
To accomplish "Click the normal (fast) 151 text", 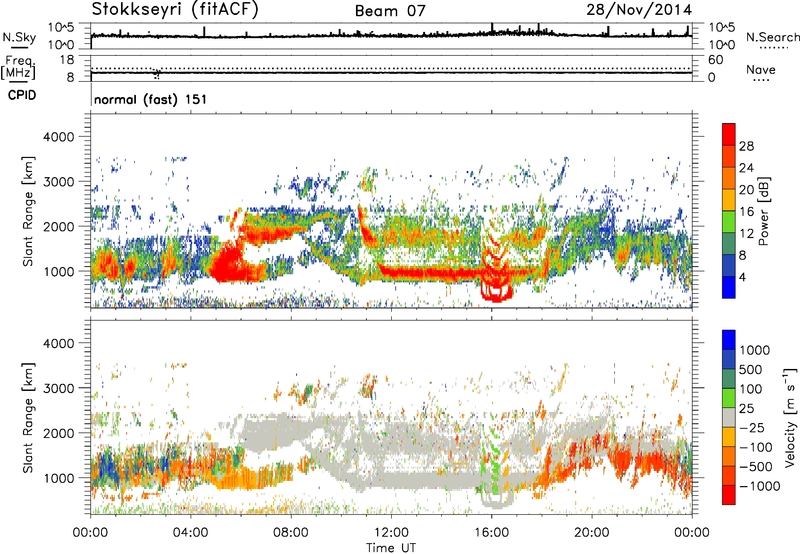I will [151, 99].
